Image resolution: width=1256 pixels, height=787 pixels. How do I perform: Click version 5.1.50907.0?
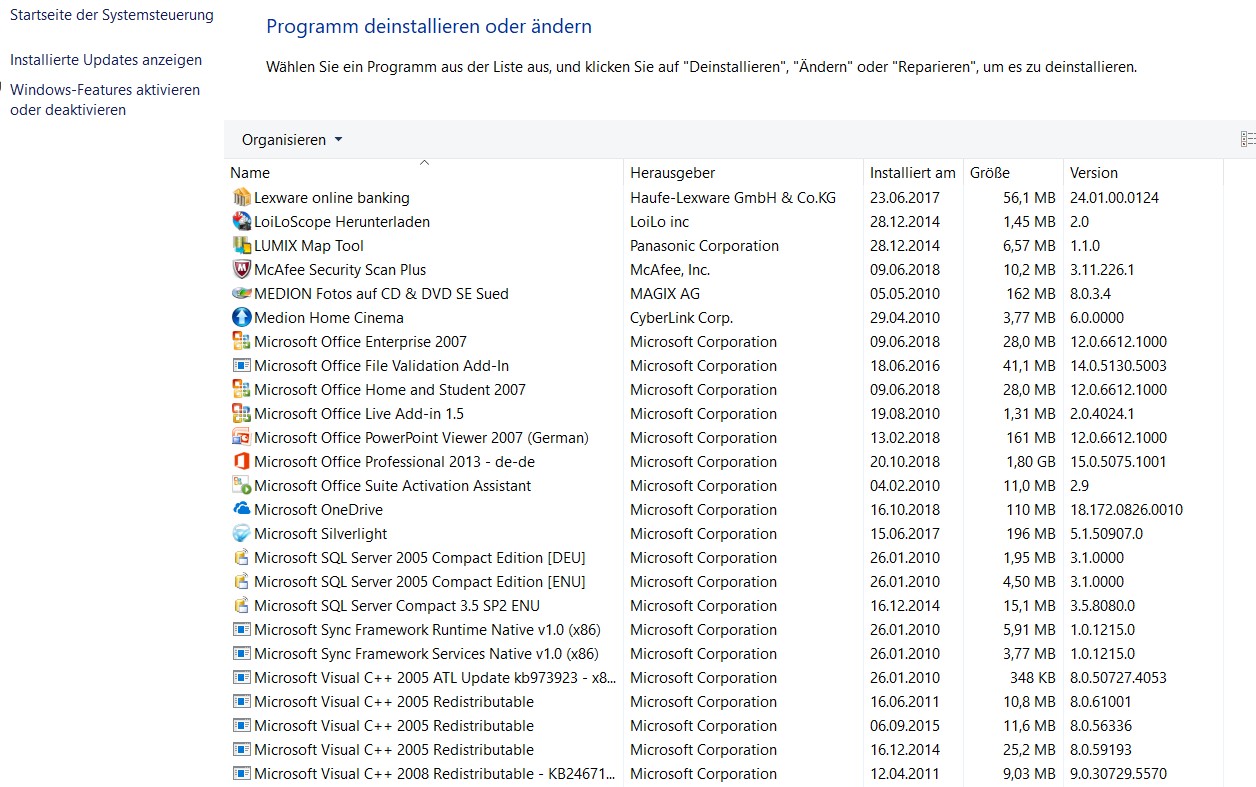coord(1106,534)
